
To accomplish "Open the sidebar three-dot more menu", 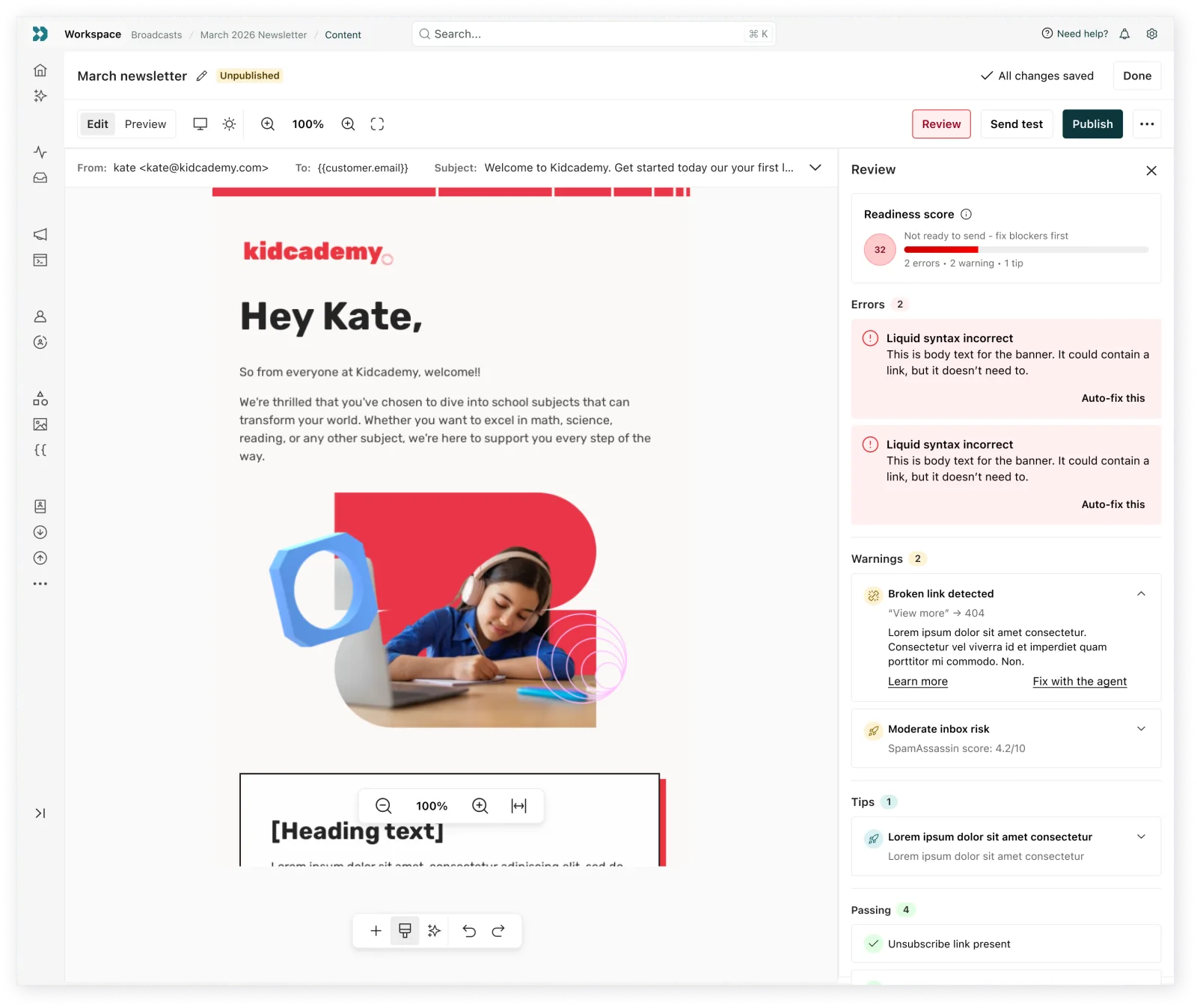I will [40, 584].
